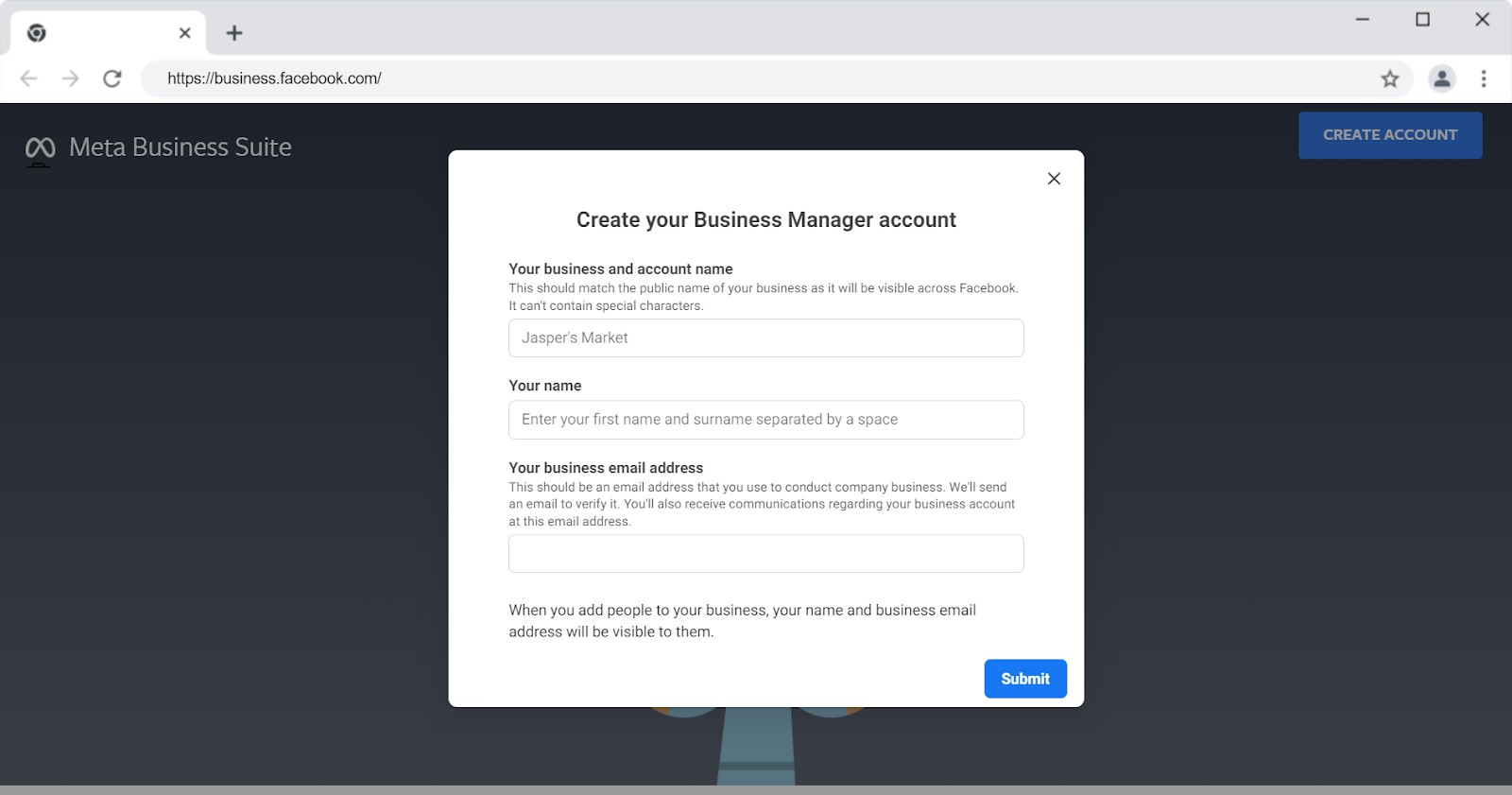Focus the Your name input field
This screenshot has height=795, width=1512.
[766, 420]
